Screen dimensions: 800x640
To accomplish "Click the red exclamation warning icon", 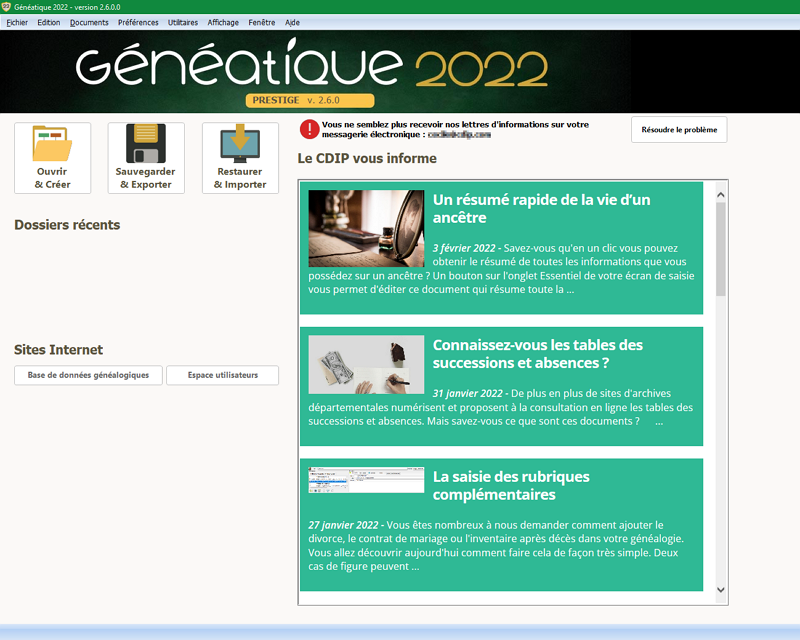I will pyautogui.click(x=310, y=129).
